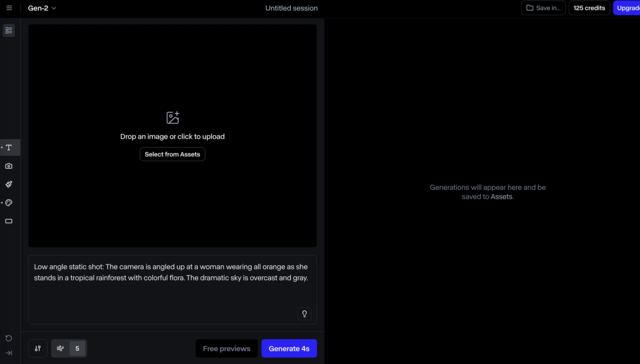Collapse the sidebar with arrow icon
640x364 pixels.
tap(9, 353)
